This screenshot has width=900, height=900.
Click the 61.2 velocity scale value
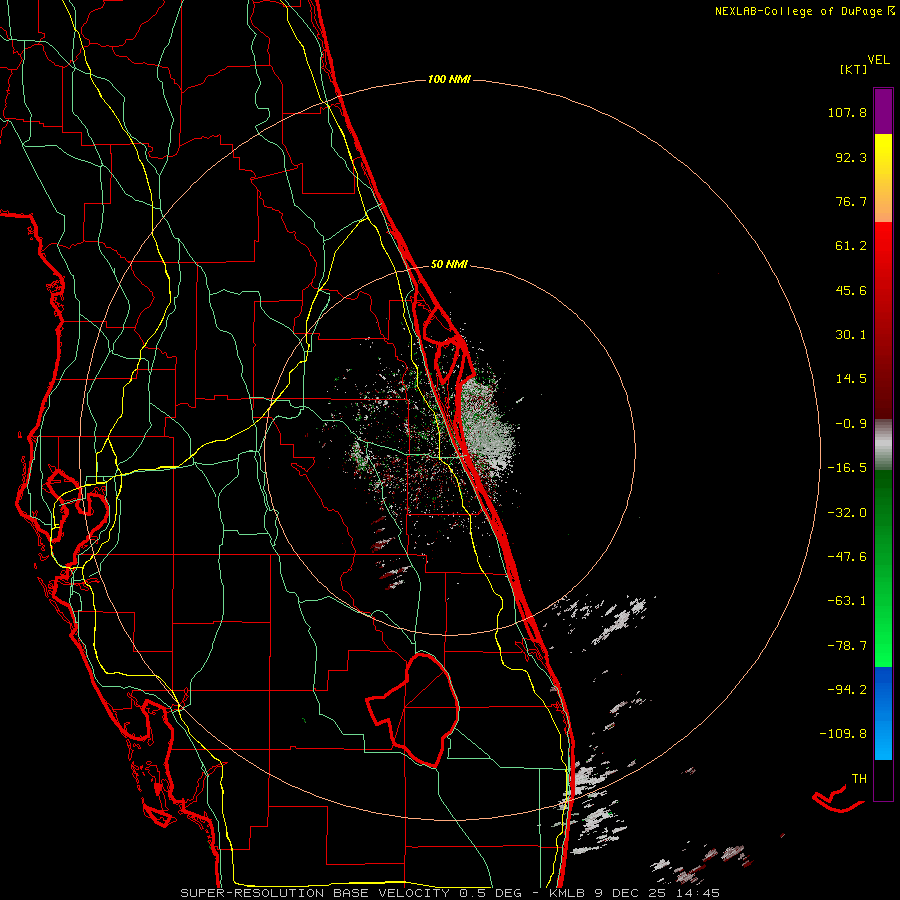pos(851,246)
